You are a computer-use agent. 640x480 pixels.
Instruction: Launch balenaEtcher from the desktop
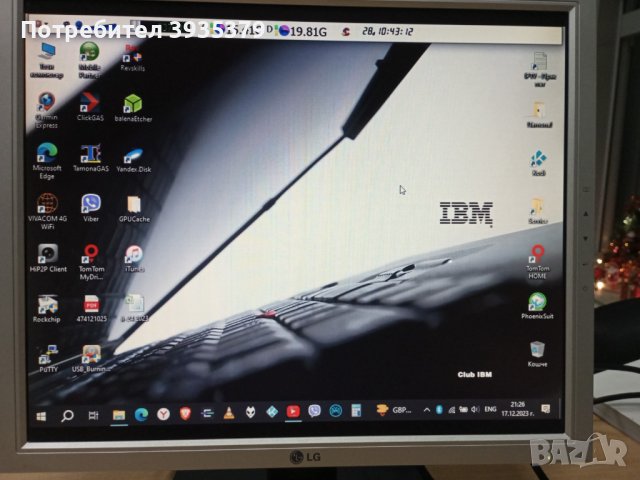click(x=132, y=107)
